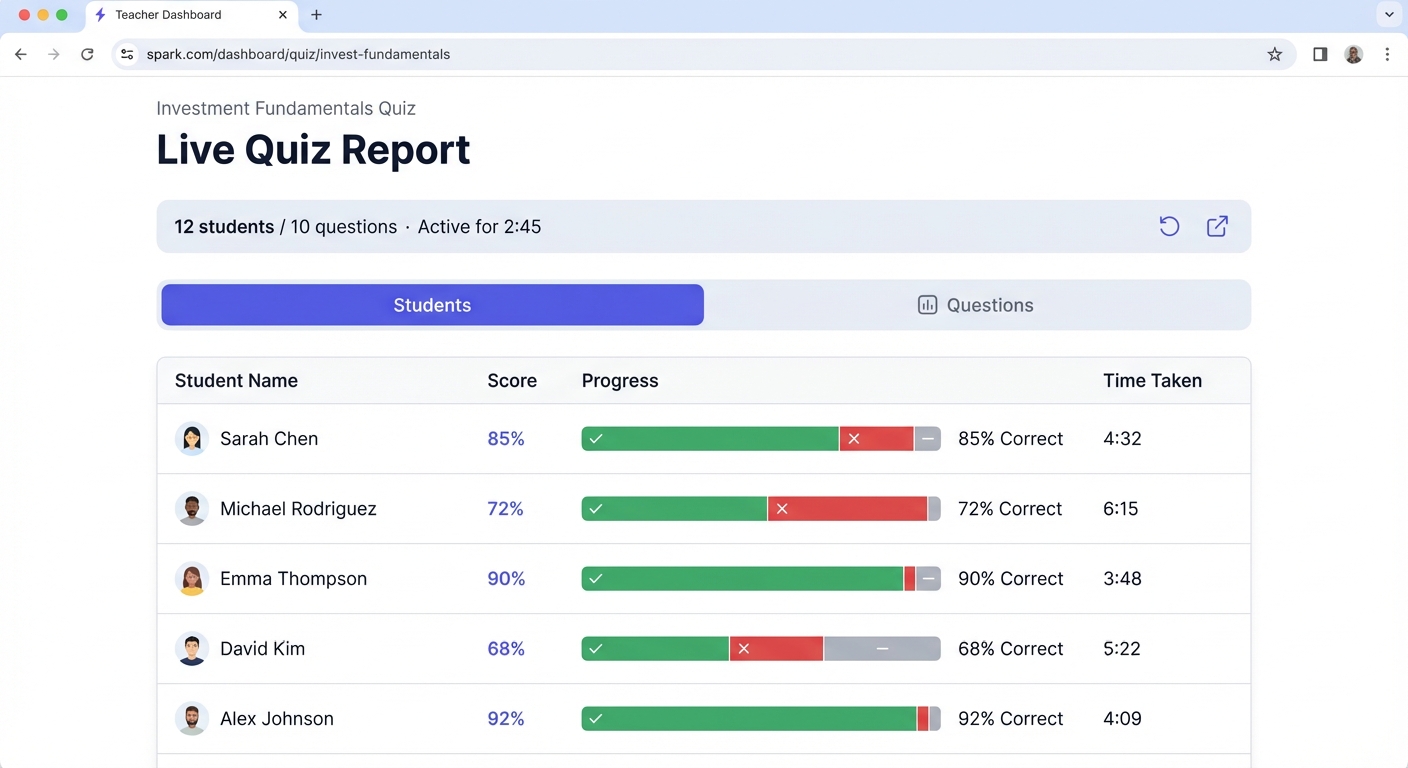Click the 3:48 time taken value
This screenshot has width=1408, height=768.
click(1122, 579)
